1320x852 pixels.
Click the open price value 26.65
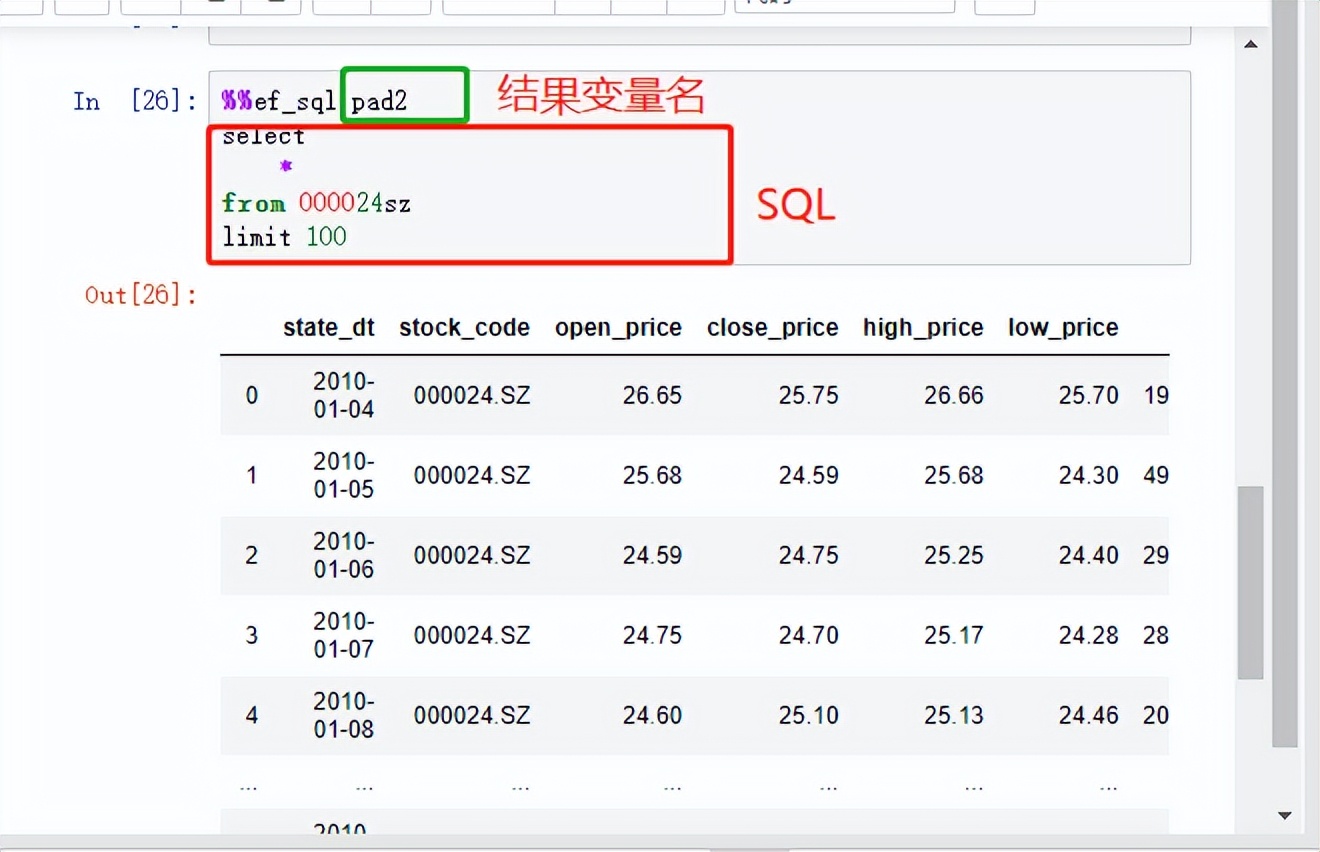click(652, 395)
